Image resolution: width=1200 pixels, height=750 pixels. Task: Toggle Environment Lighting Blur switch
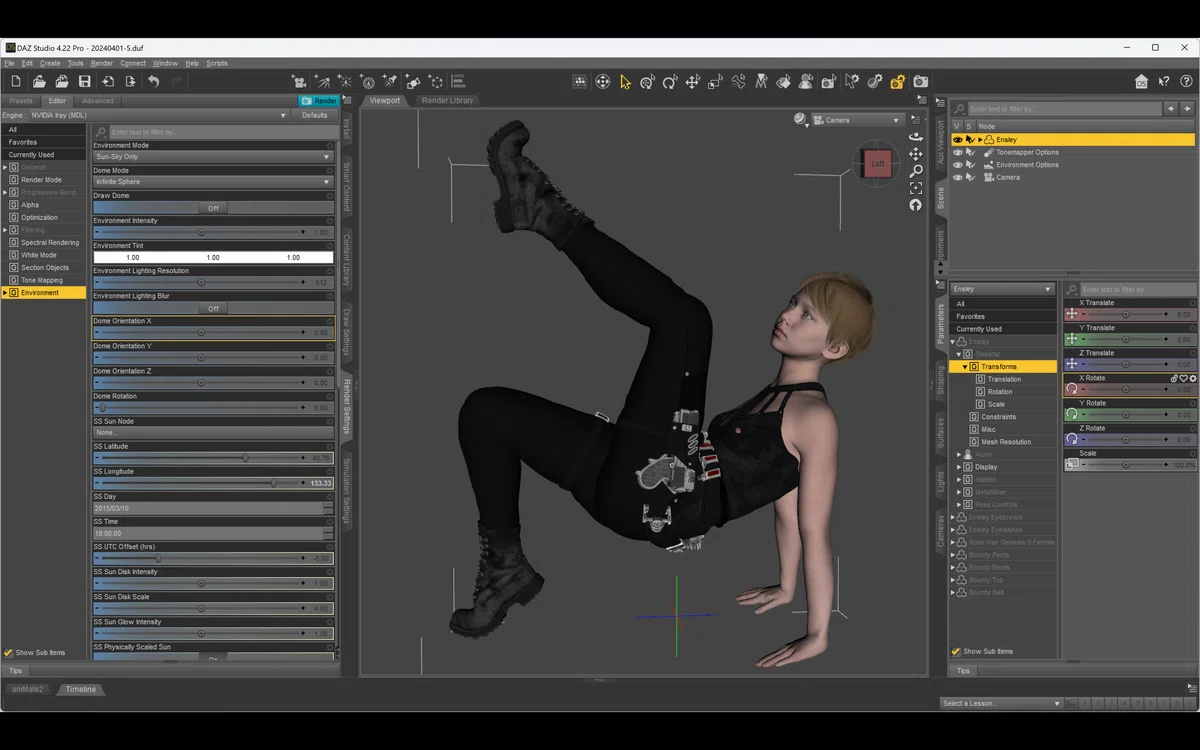coord(213,308)
